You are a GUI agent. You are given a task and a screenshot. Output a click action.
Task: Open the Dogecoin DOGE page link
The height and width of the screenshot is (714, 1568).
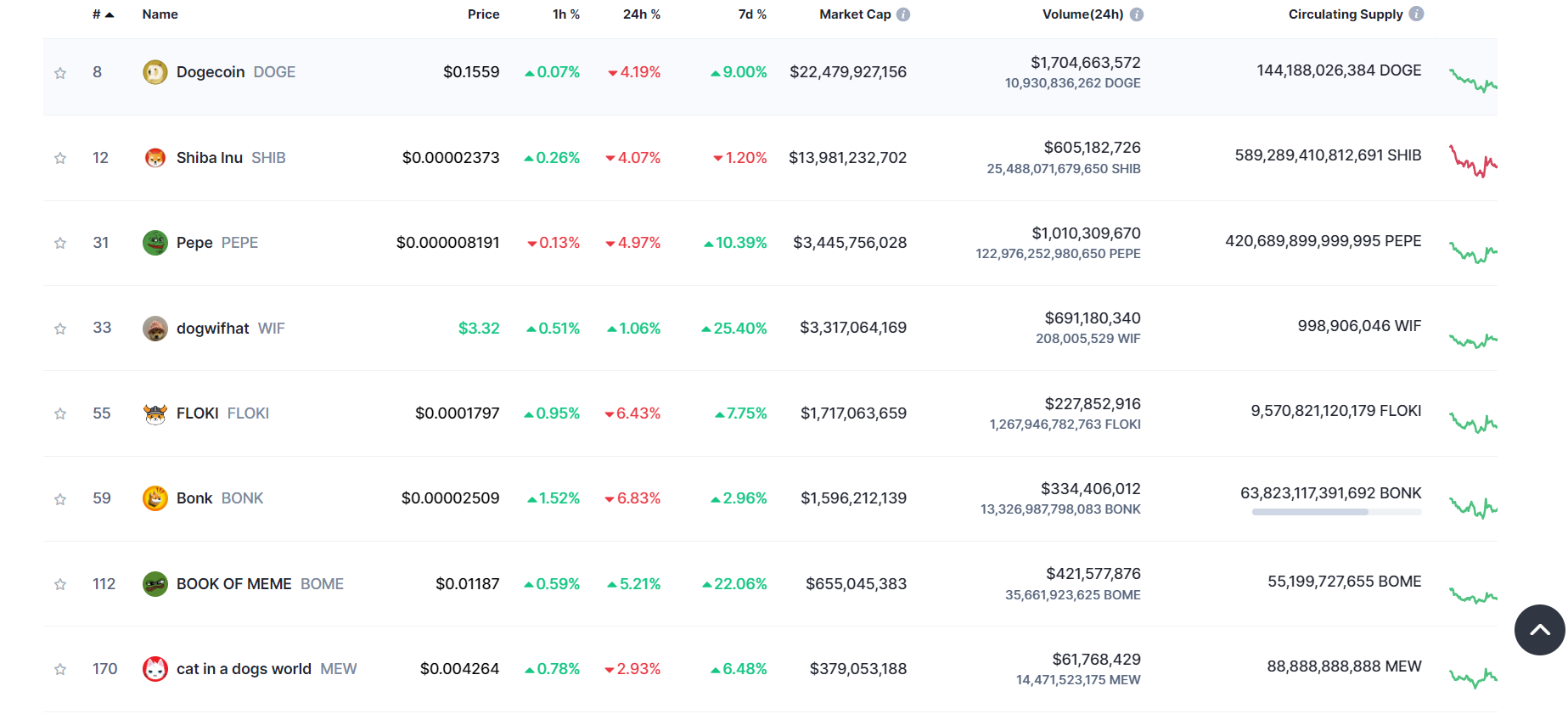[236, 72]
